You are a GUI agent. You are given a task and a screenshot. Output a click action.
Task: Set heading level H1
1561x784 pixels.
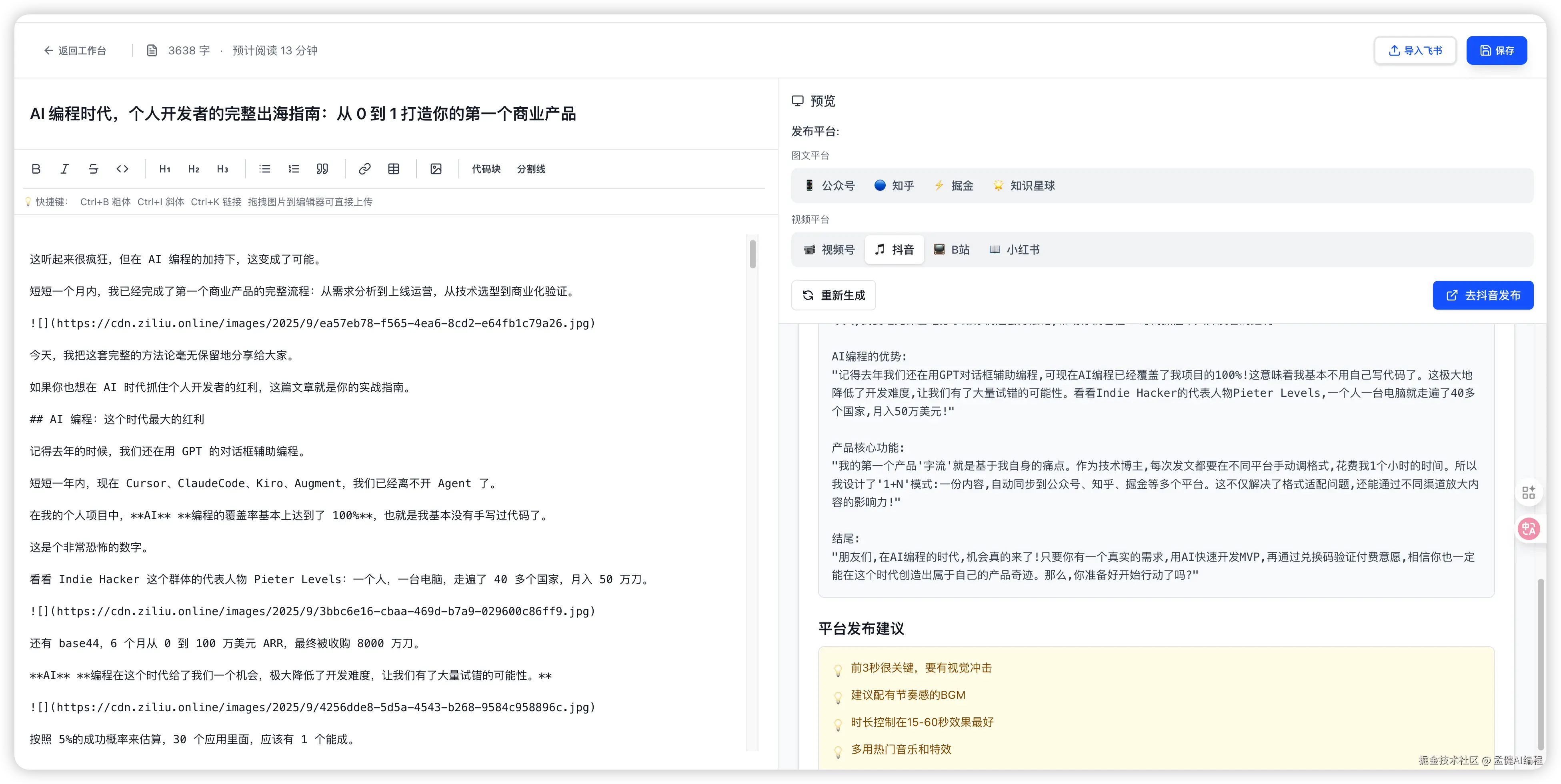pyautogui.click(x=165, y=169)
